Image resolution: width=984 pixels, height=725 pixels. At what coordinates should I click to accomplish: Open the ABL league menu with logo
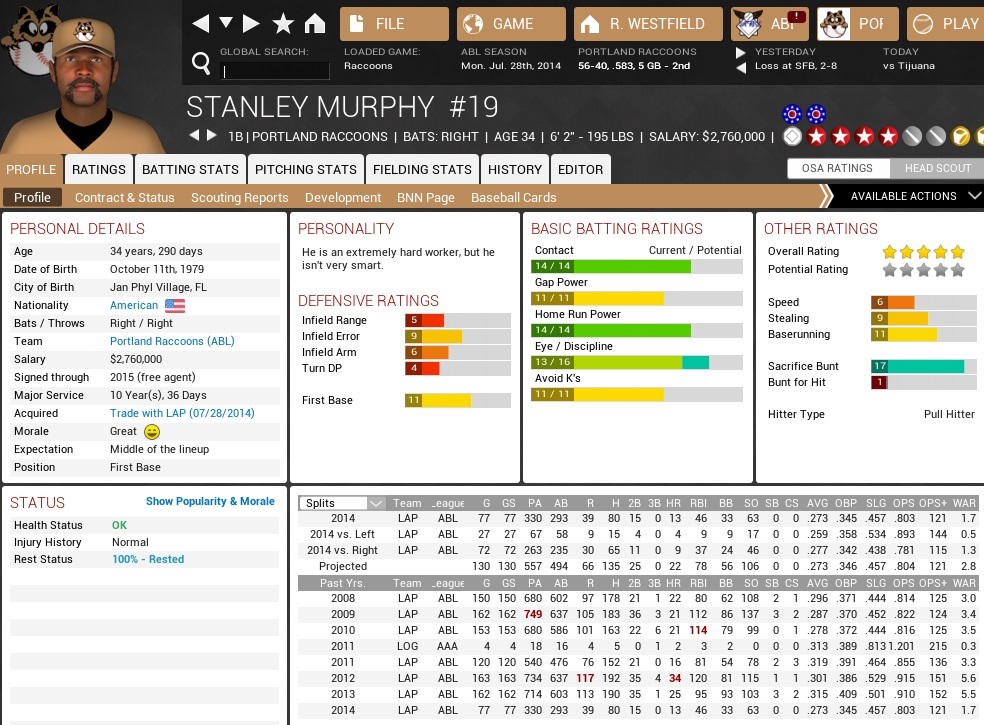coord(770,23)
